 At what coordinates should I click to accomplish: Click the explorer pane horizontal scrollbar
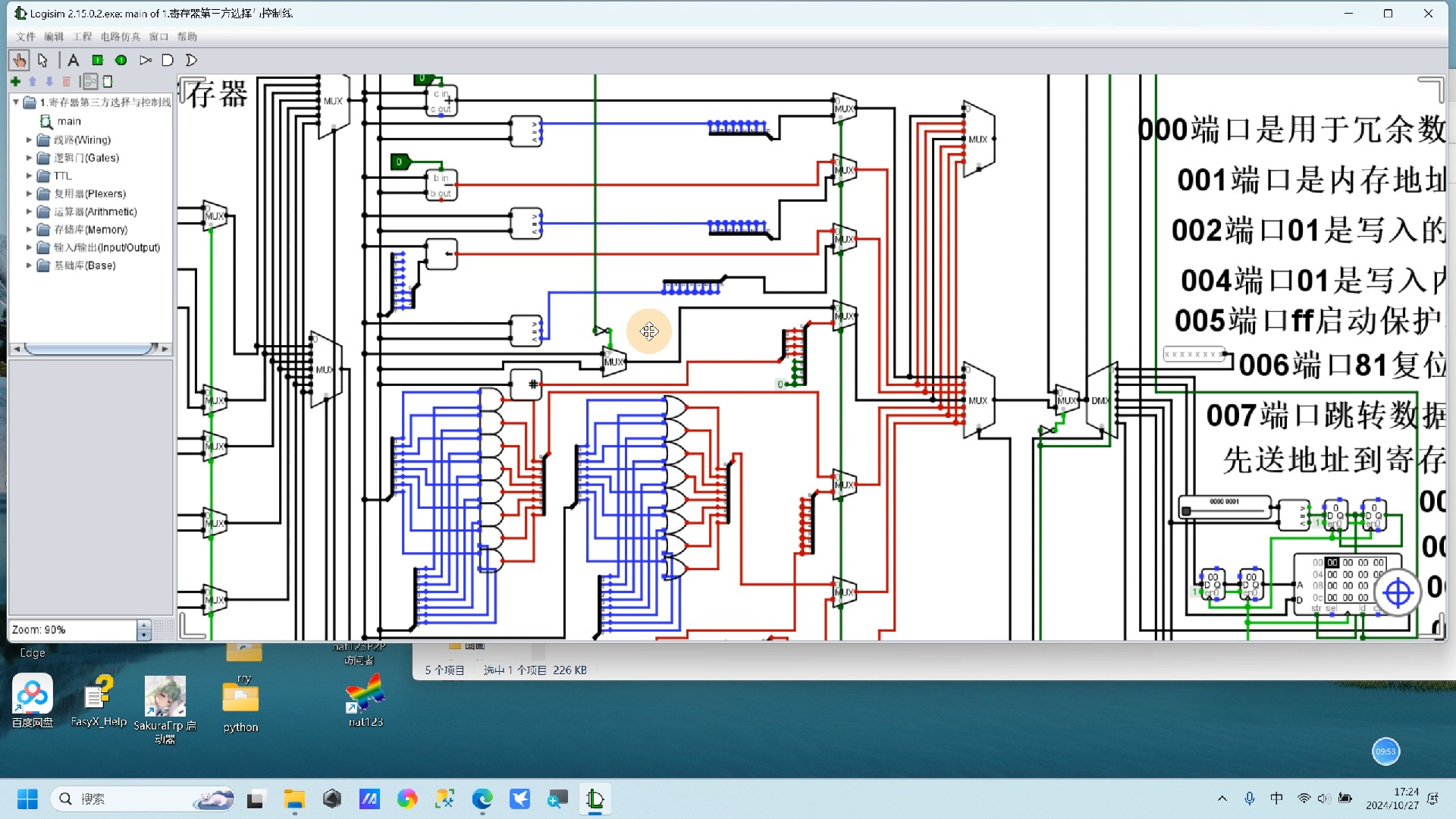(x=89, y=349)
